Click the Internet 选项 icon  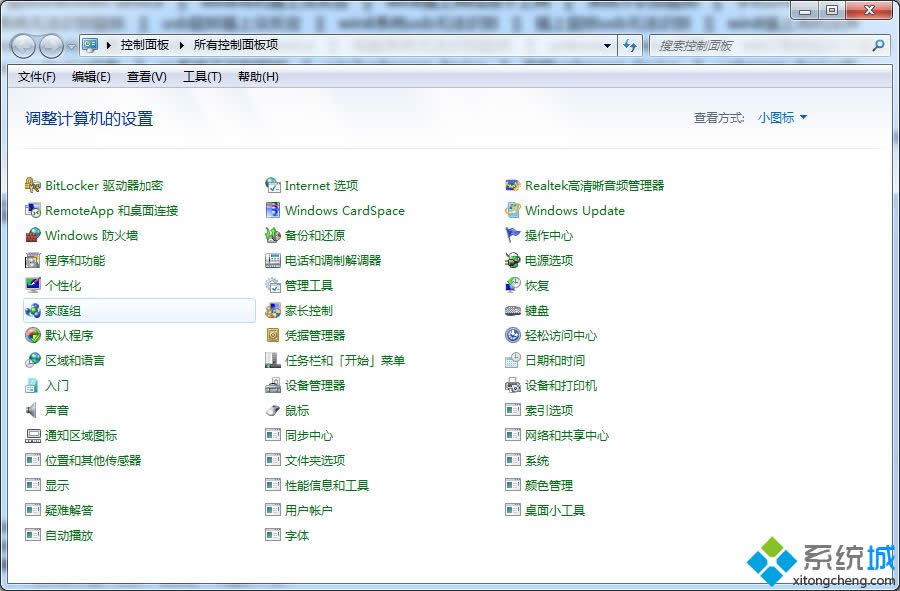coord(273,185)
